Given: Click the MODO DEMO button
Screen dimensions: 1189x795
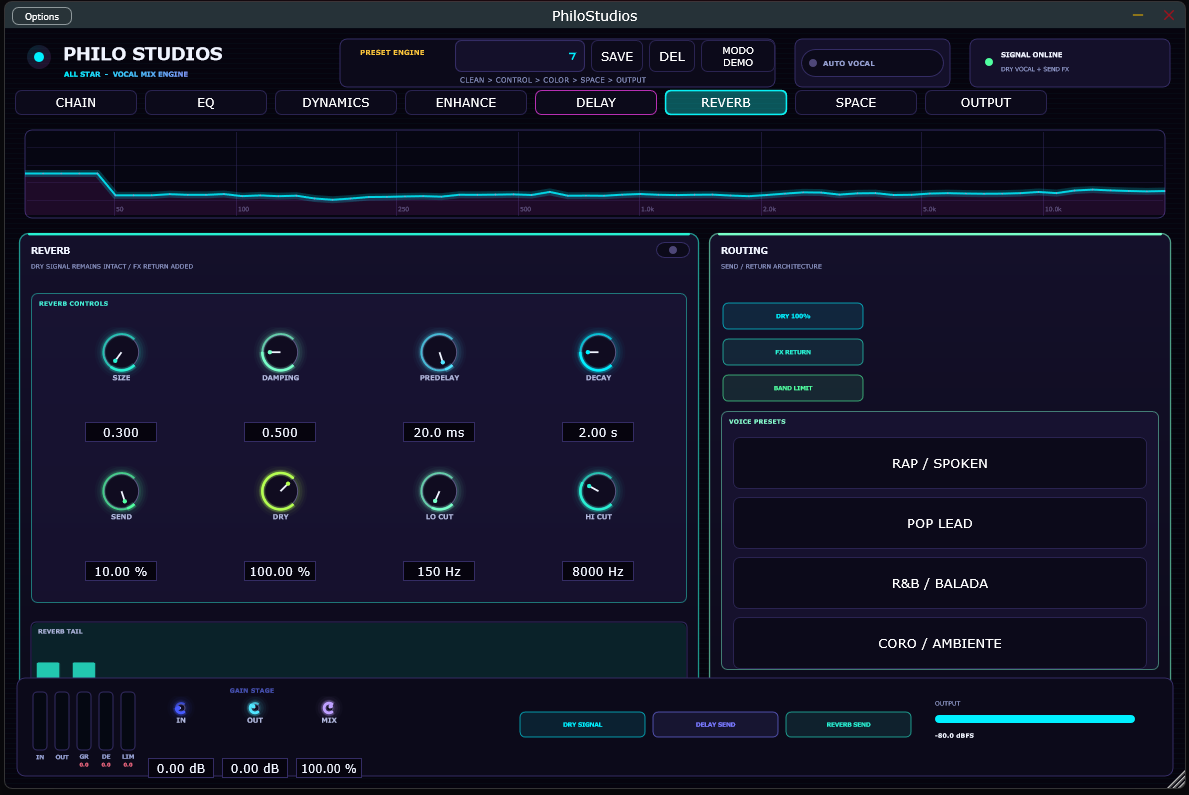Looking at the screenshot, I should click(x=738, y=56).
